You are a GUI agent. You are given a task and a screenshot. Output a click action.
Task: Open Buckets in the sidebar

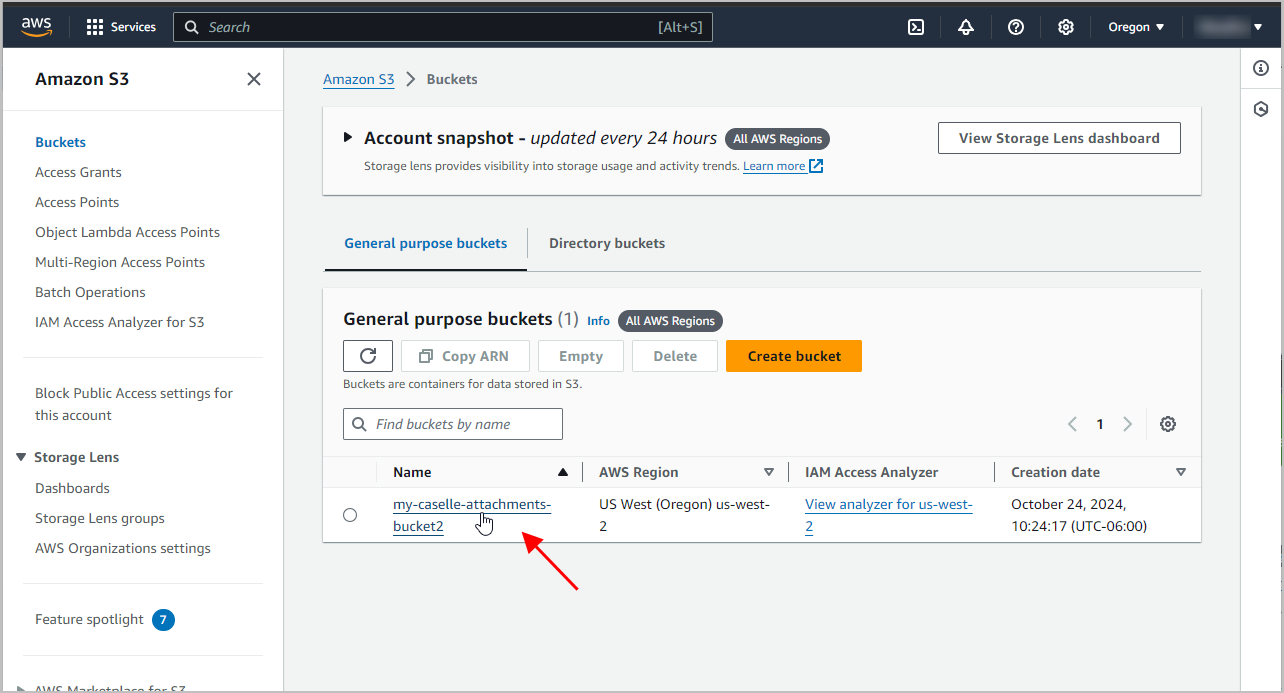61,142
